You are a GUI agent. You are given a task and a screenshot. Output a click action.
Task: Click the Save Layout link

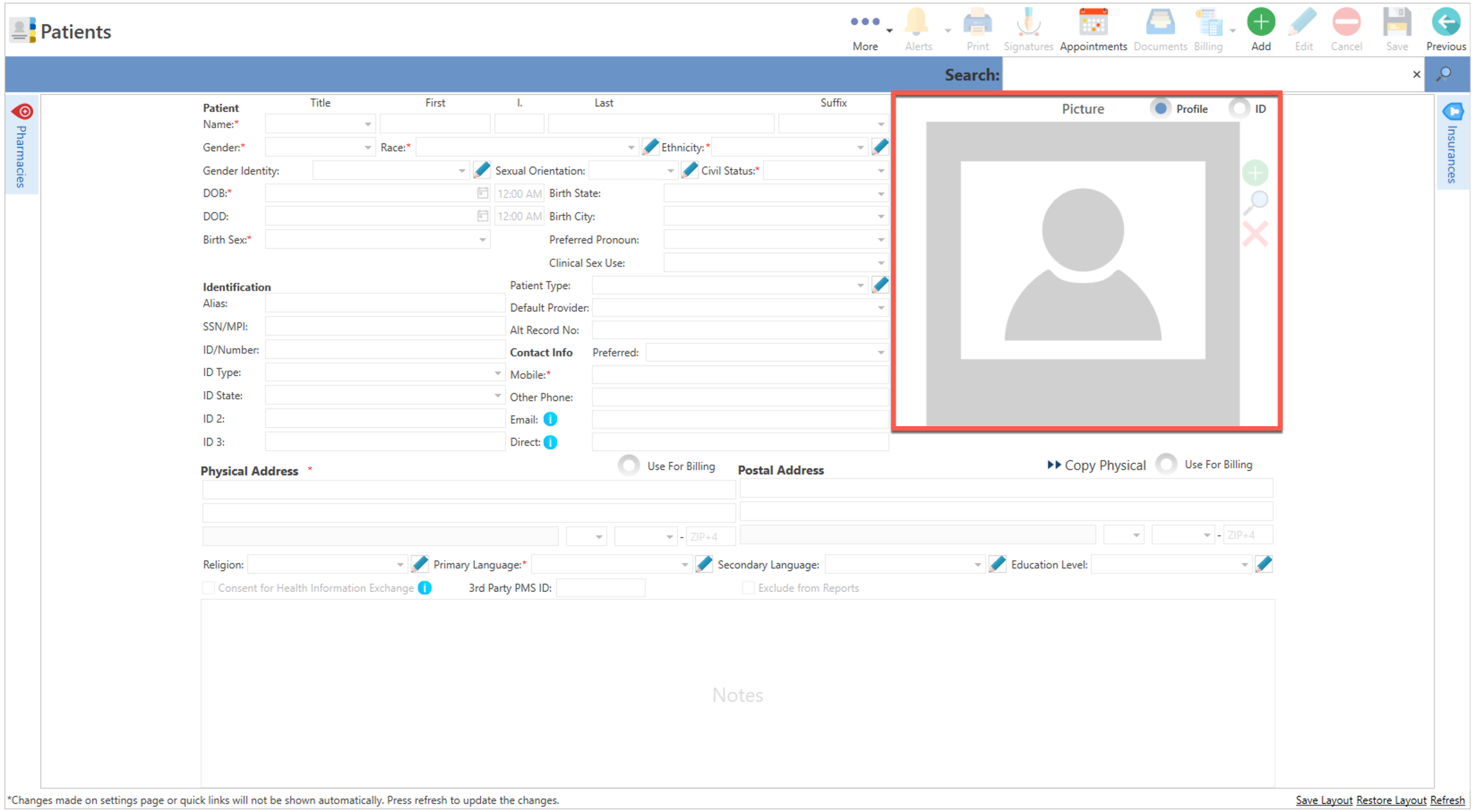tap(1324, 800)
